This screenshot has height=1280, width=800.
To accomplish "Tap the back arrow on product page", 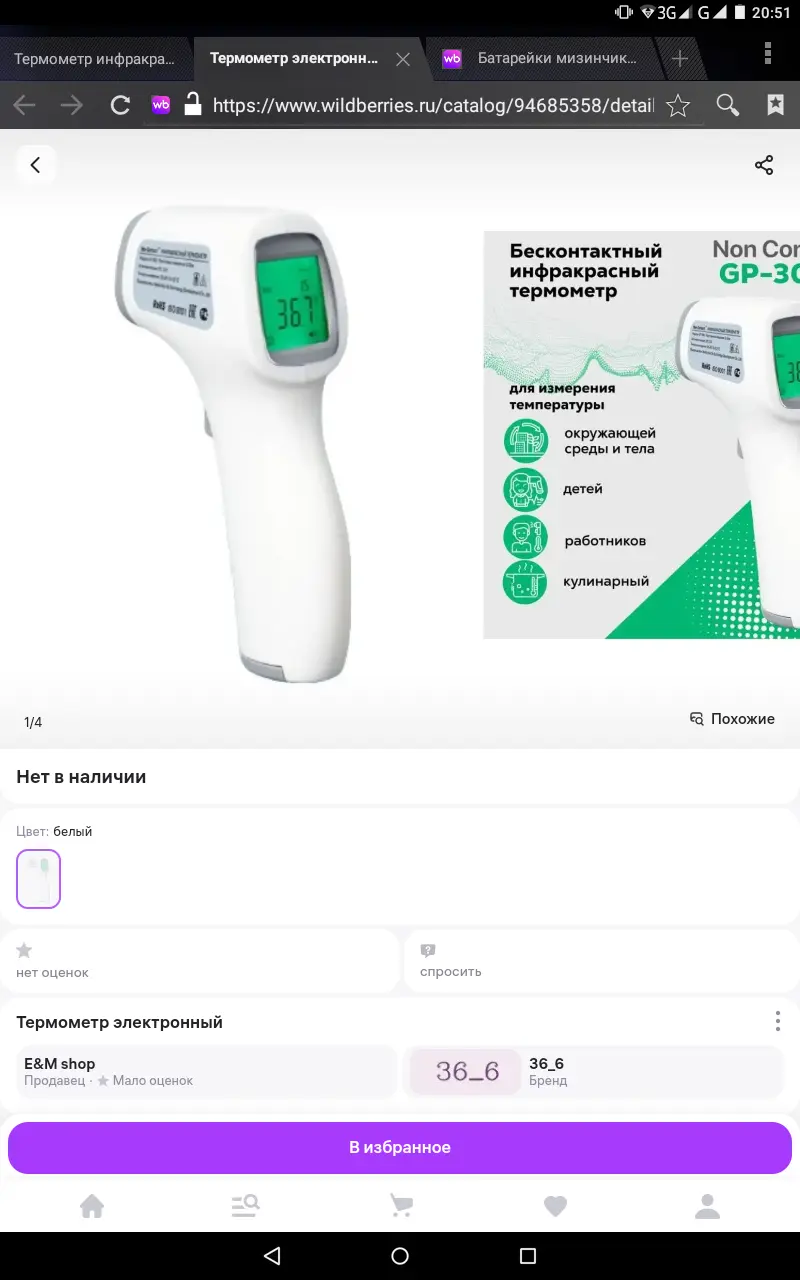I will (35, 165).
